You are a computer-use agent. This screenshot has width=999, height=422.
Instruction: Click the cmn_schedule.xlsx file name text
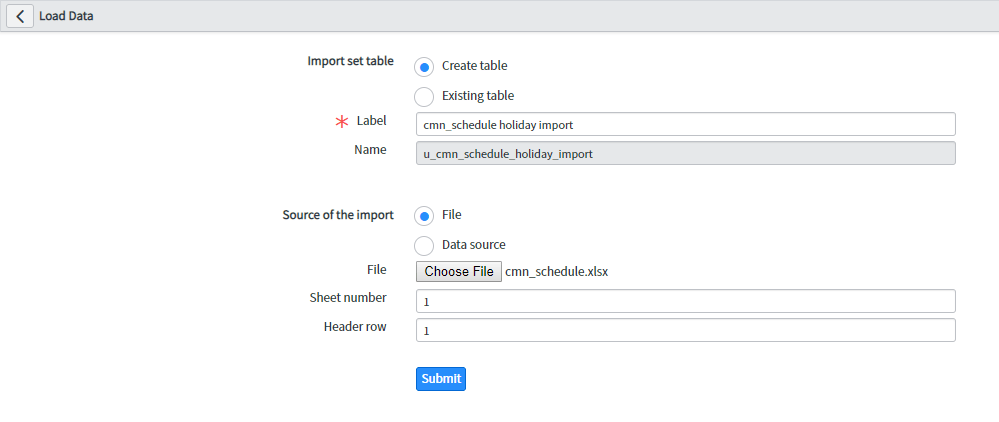point(557,271)
